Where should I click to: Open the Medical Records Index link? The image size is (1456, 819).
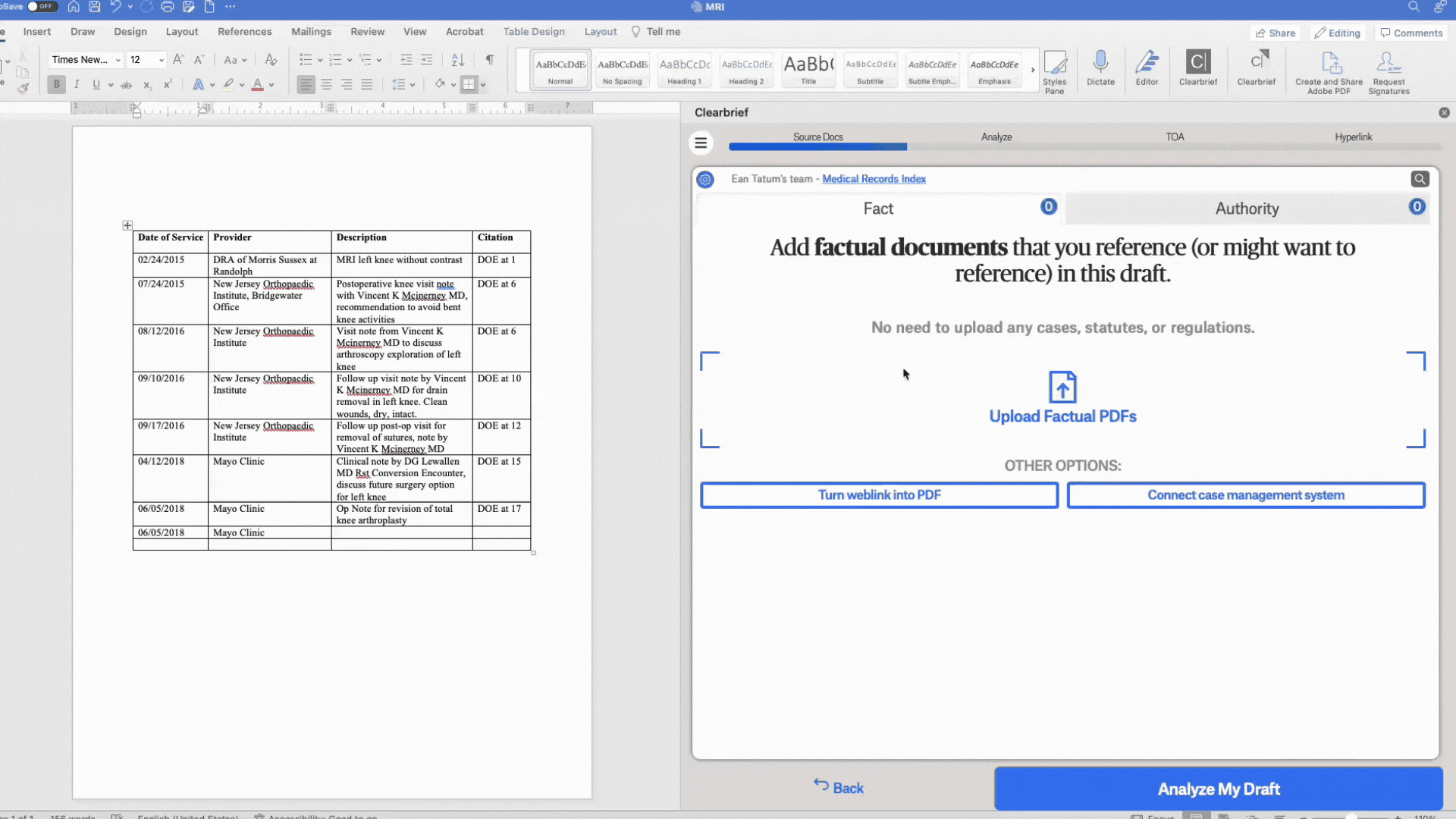874,179
